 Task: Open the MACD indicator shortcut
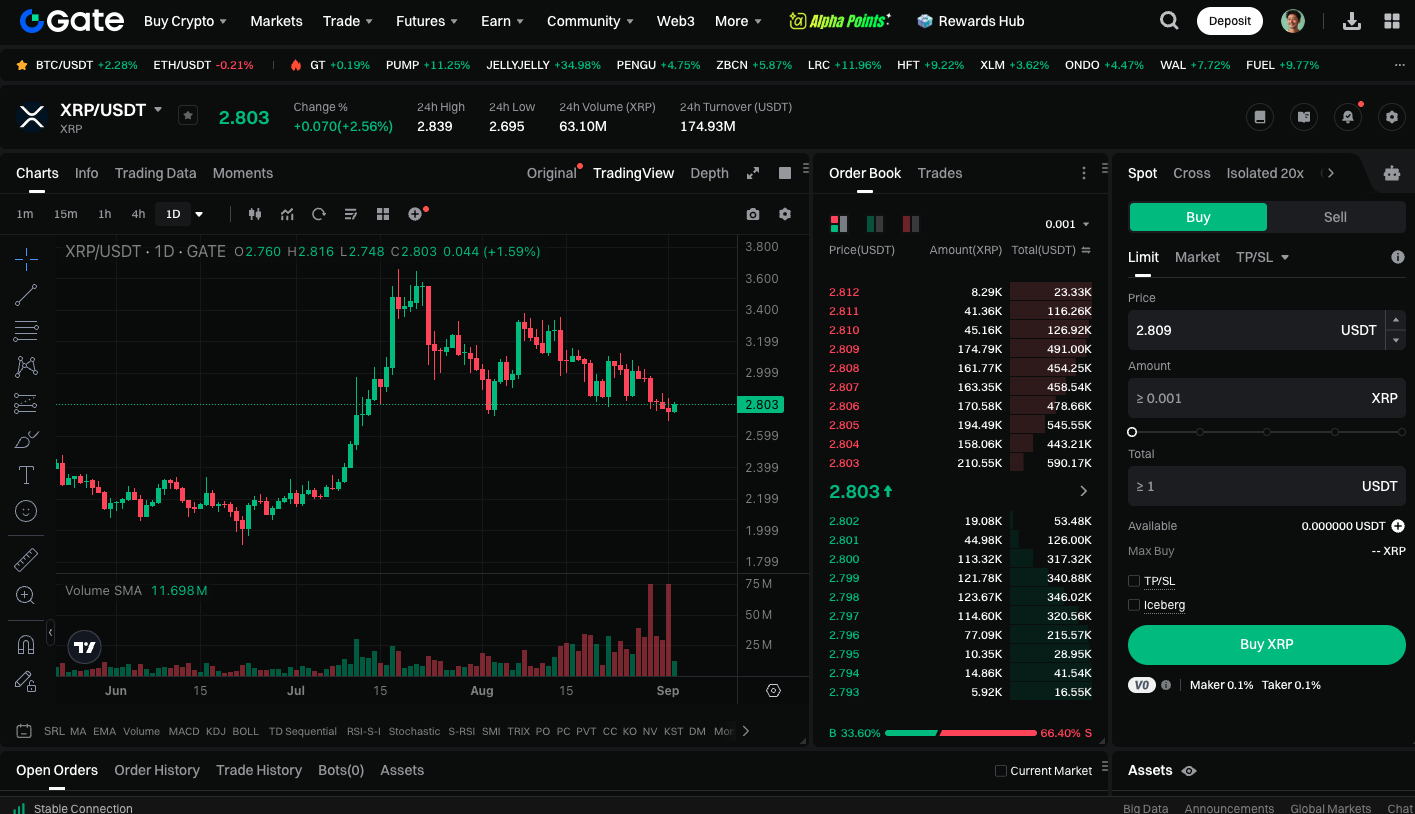click(x=183, y=731)
